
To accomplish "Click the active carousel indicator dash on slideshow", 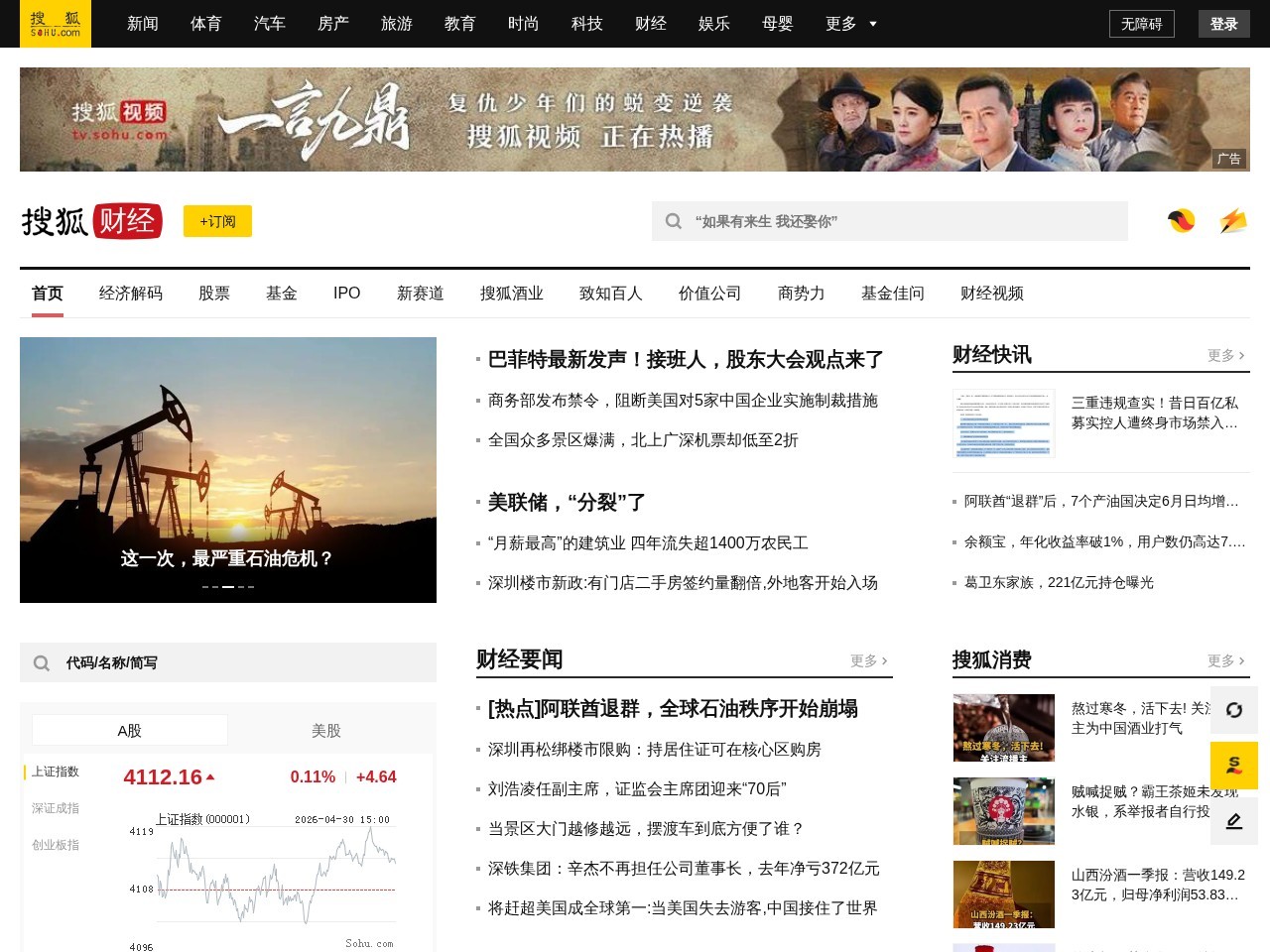I will point(228,587).
